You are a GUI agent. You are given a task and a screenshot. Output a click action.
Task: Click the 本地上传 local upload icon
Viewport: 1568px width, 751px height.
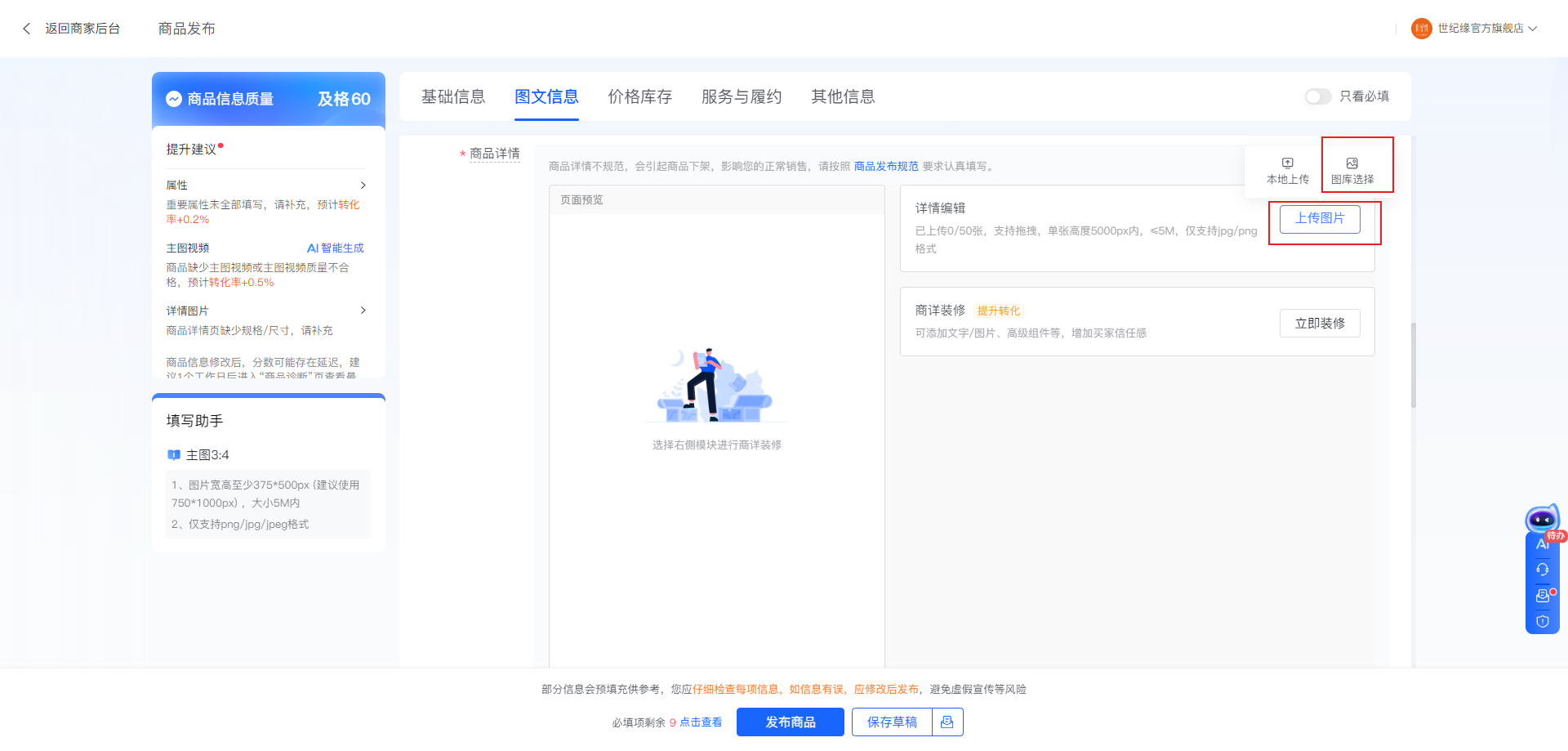click(1287, 163)
